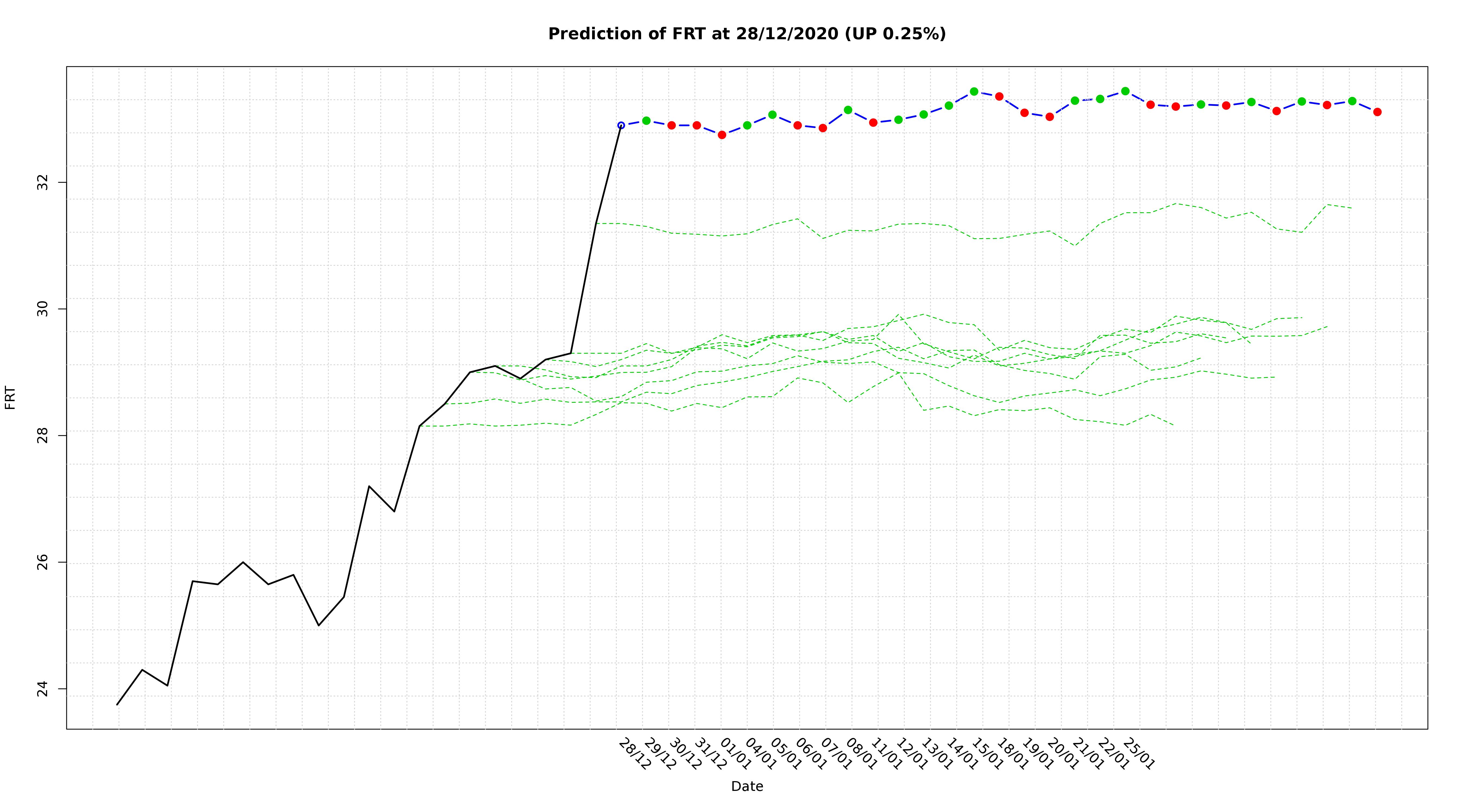
Task: Click the red prediction dot for 20/01
Action: (1049, 117)
